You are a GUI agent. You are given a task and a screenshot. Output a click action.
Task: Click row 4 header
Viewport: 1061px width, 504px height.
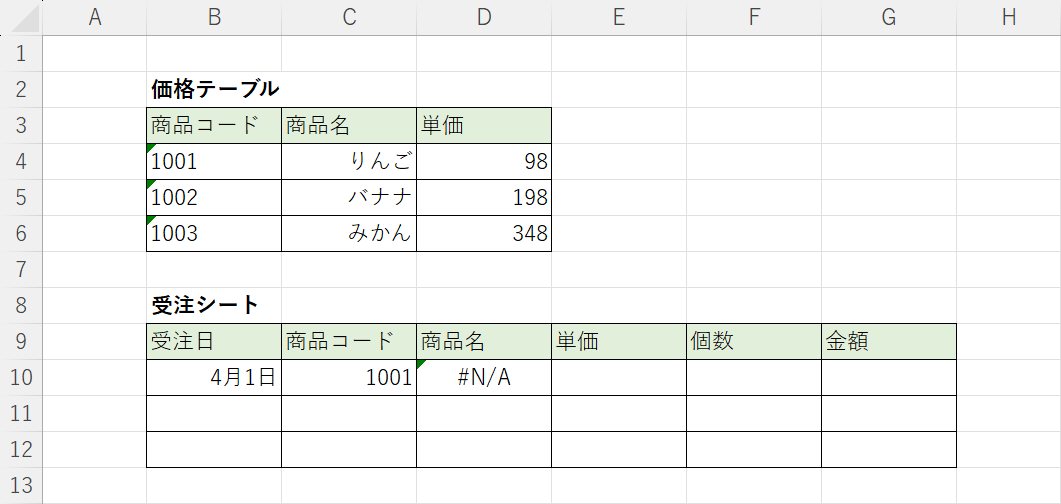[x=22, y=162]
